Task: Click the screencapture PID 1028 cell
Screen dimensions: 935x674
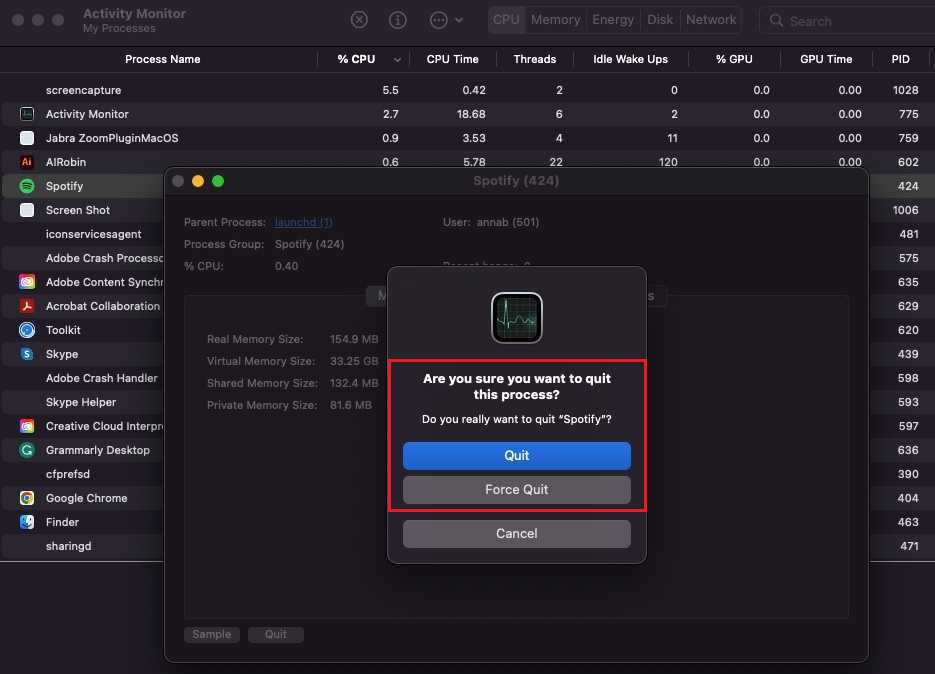Action: 905,90
